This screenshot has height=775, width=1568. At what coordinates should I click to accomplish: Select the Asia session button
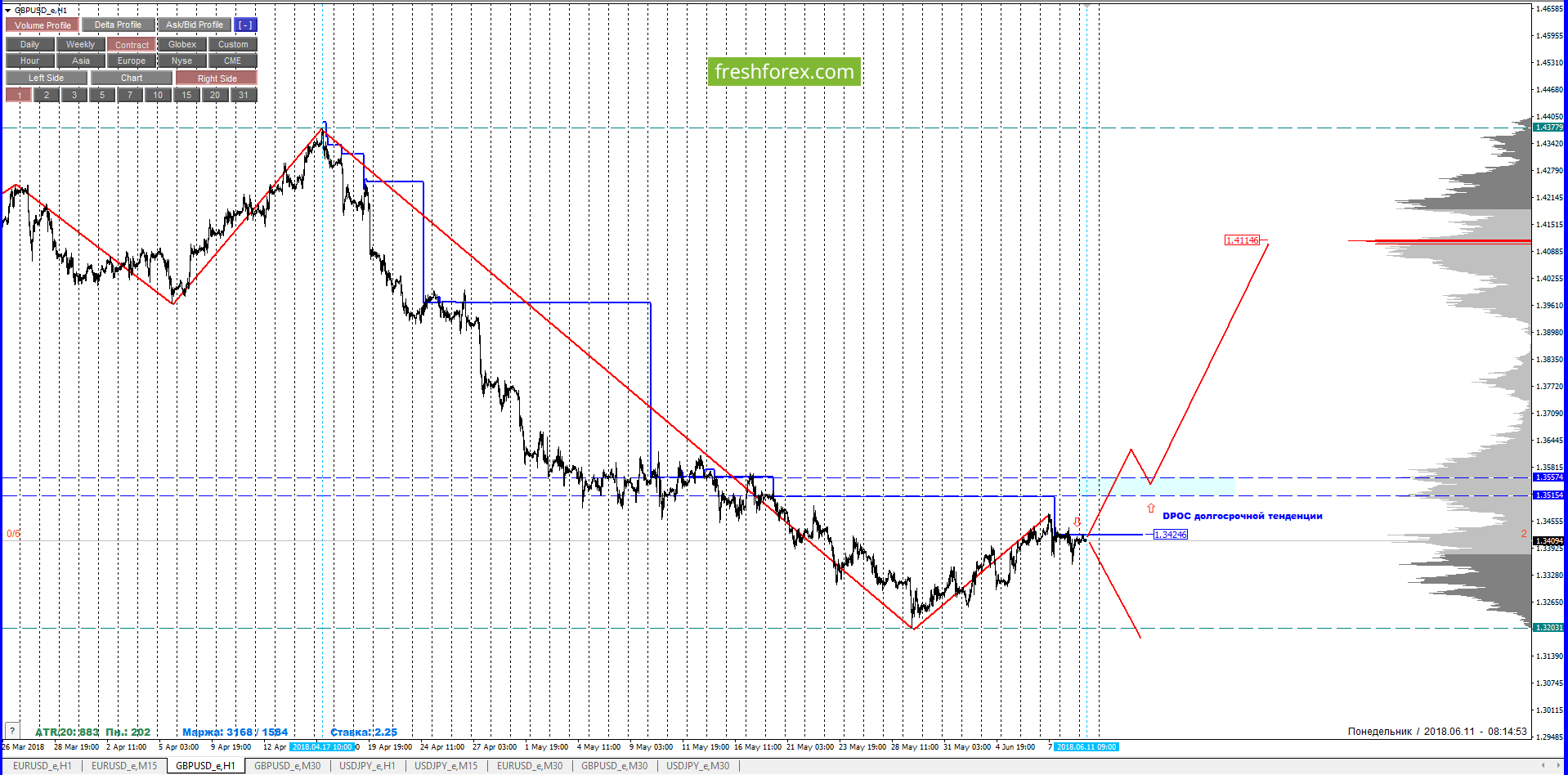click(x=80, y=61)
